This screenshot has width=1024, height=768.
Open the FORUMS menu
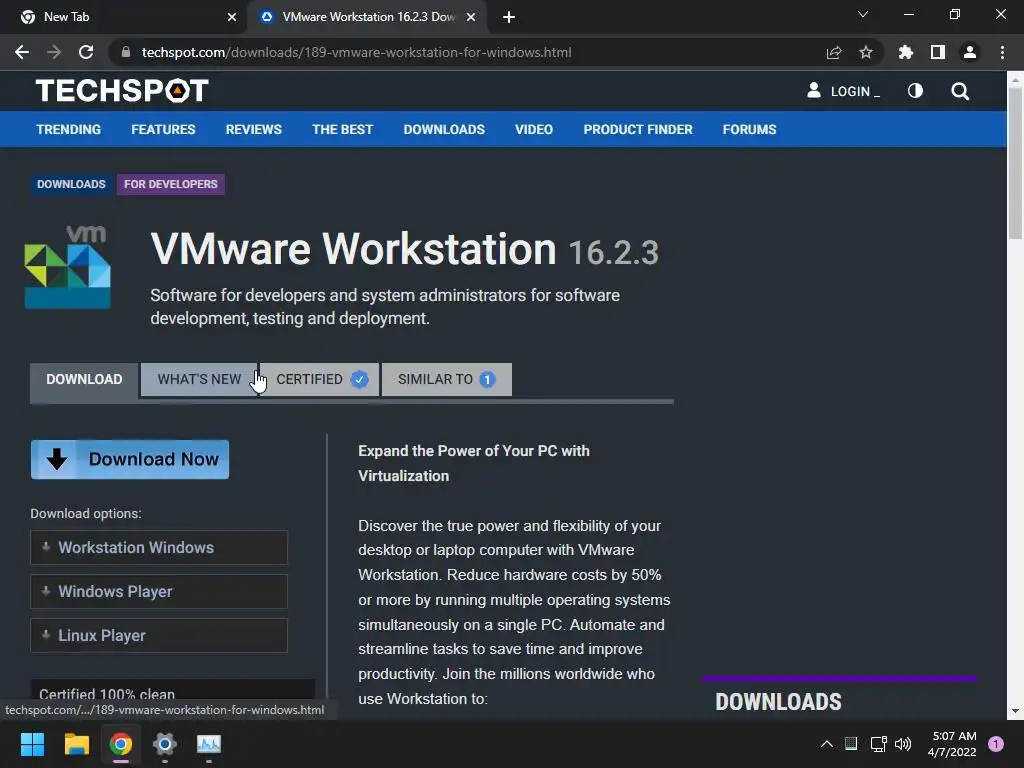[749, 129]
